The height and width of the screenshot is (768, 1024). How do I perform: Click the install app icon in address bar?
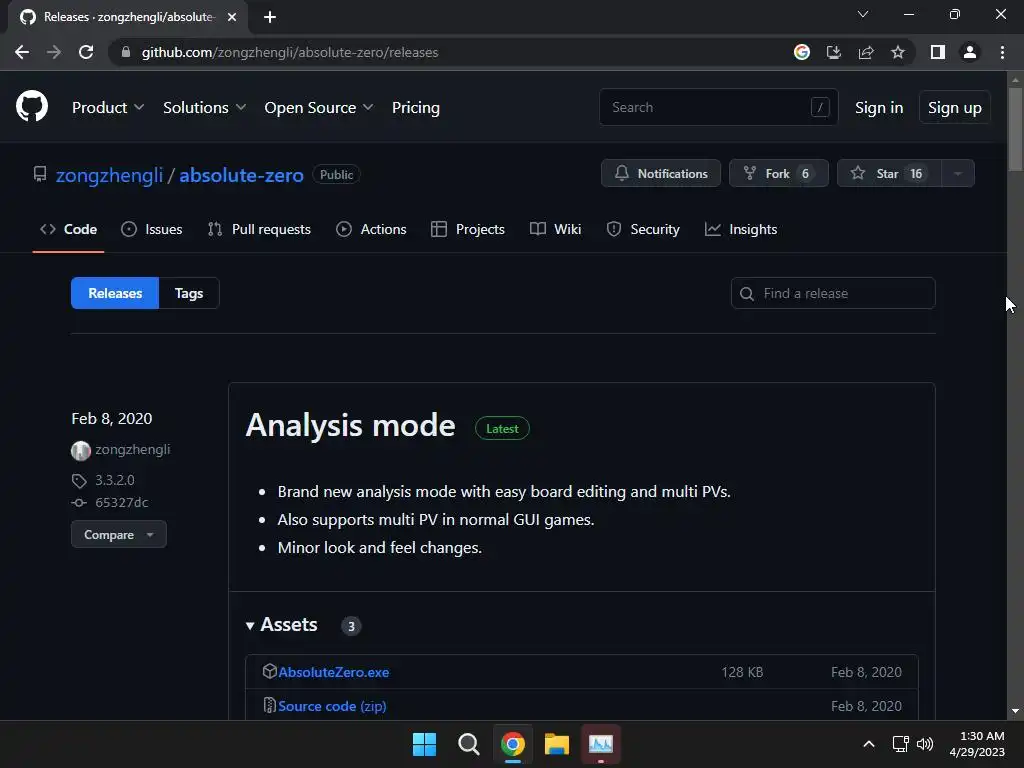pos(834,52)
